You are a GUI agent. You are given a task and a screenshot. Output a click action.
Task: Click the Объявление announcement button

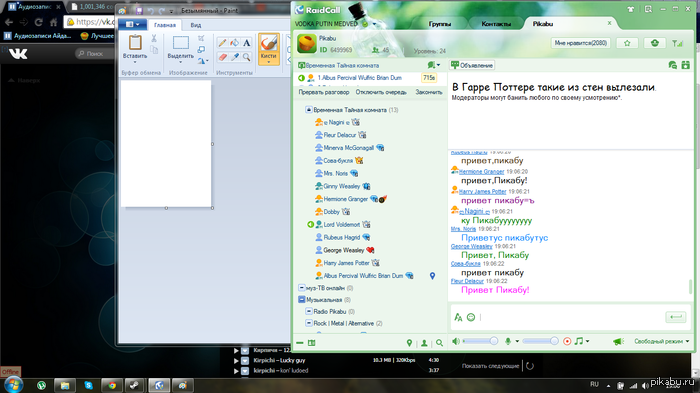click(472, 65)
